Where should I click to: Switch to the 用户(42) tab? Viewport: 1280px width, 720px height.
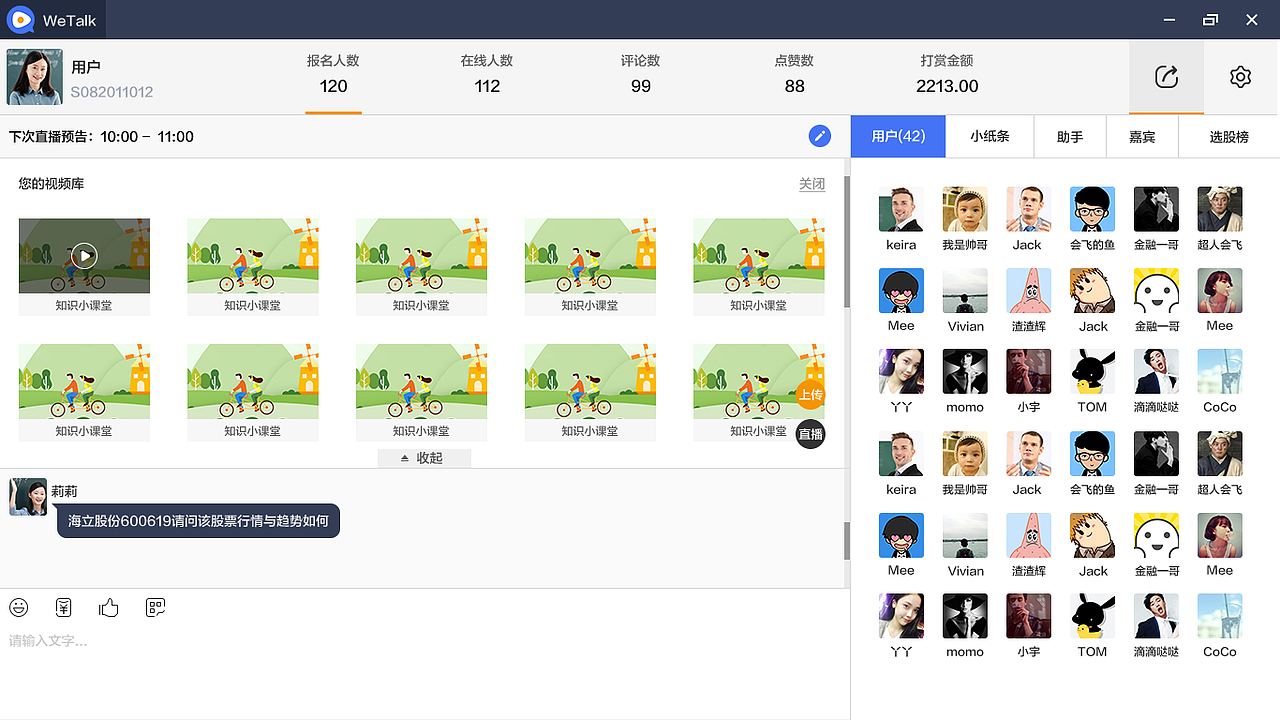(898, 136)
